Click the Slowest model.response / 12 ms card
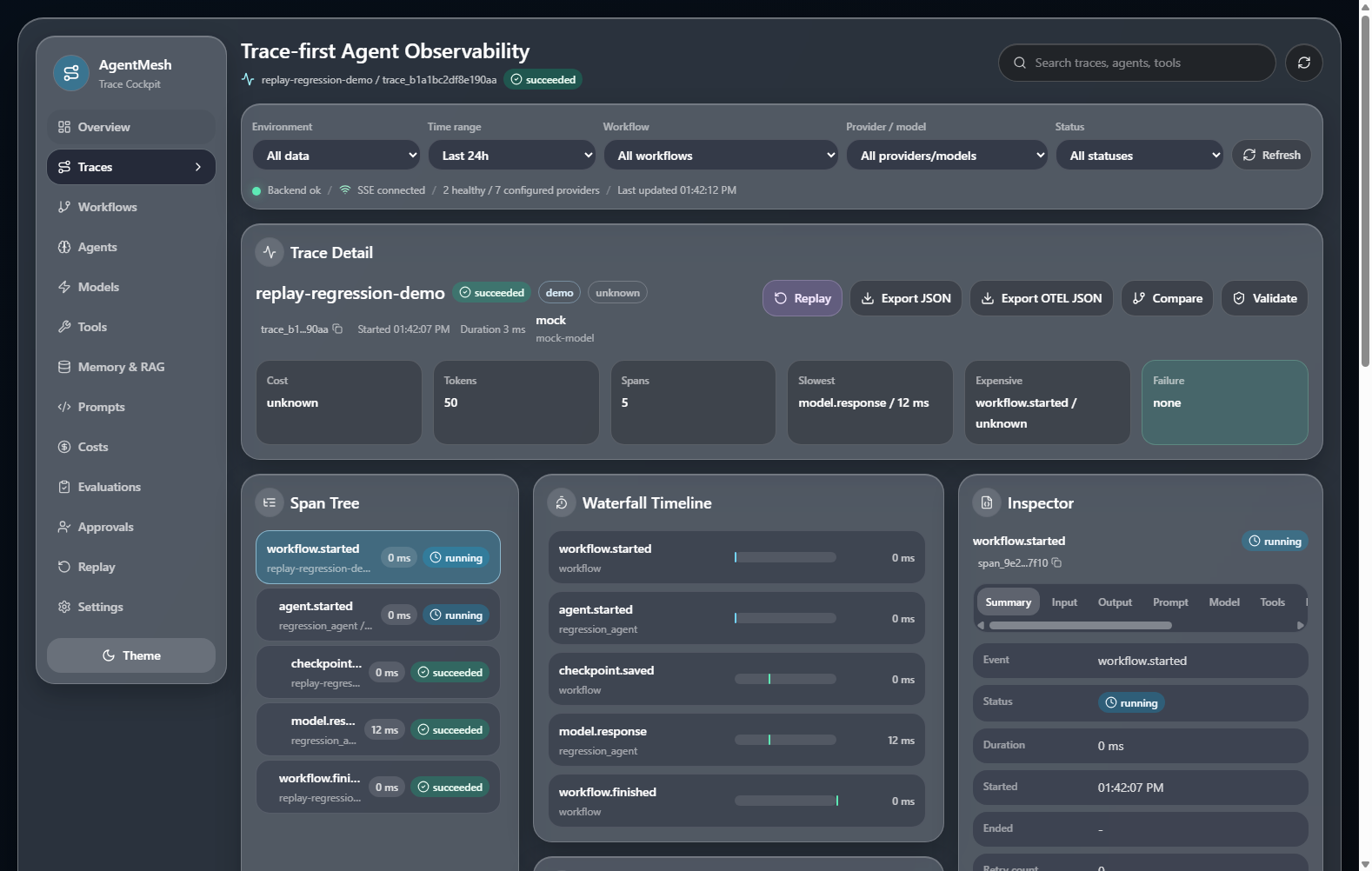The height and width of the screenshot is (871, 1372). coord(870,402)
